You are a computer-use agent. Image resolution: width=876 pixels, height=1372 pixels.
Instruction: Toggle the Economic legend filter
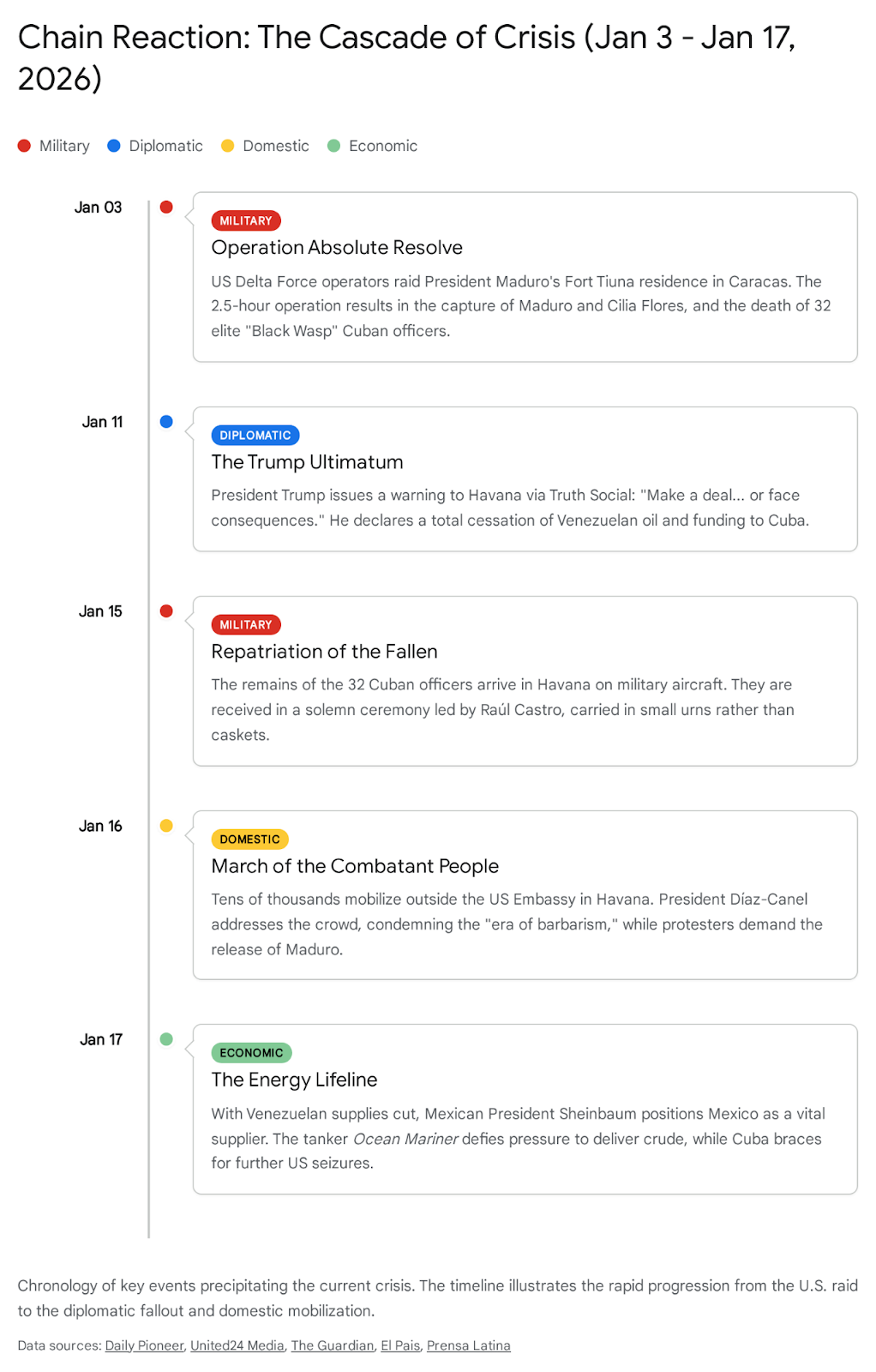pyautogui.click(x=373, y=146)
